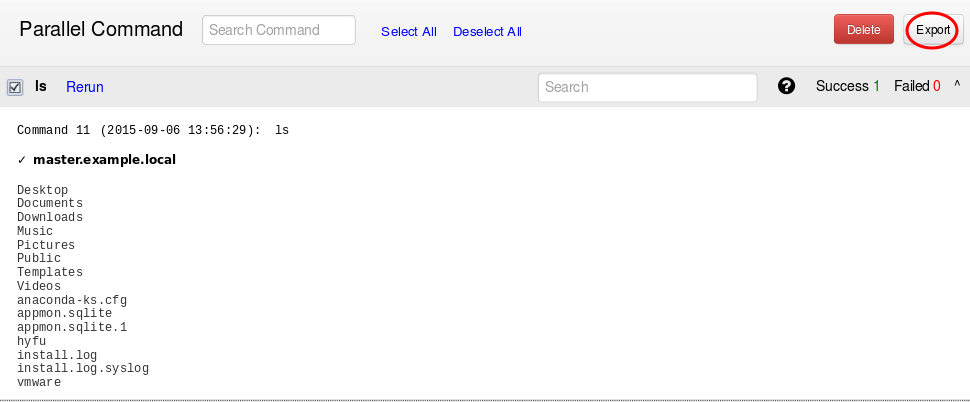Click the Success 1 count

[848, 86]
